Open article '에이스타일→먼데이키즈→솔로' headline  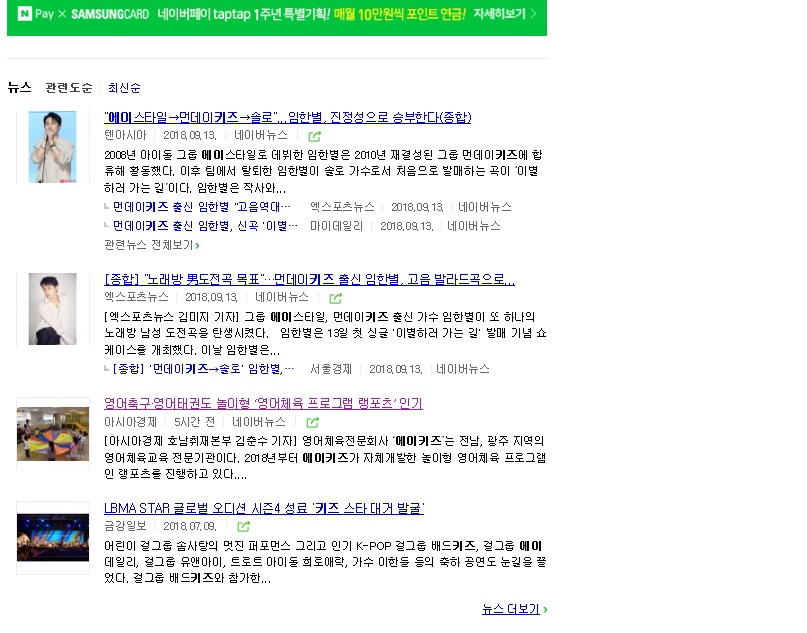coord(288,117)
